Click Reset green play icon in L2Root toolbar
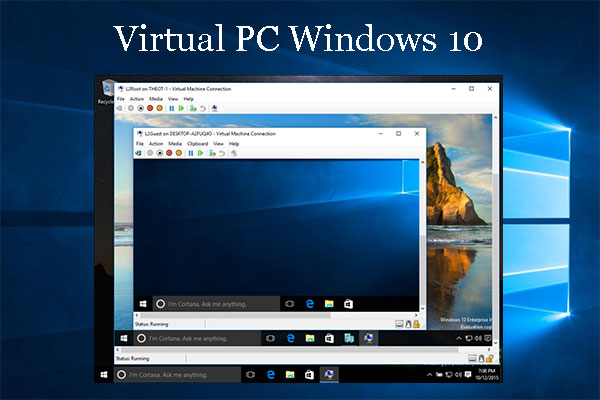This screenshot has width=600, height=400. tap(181, 108)
